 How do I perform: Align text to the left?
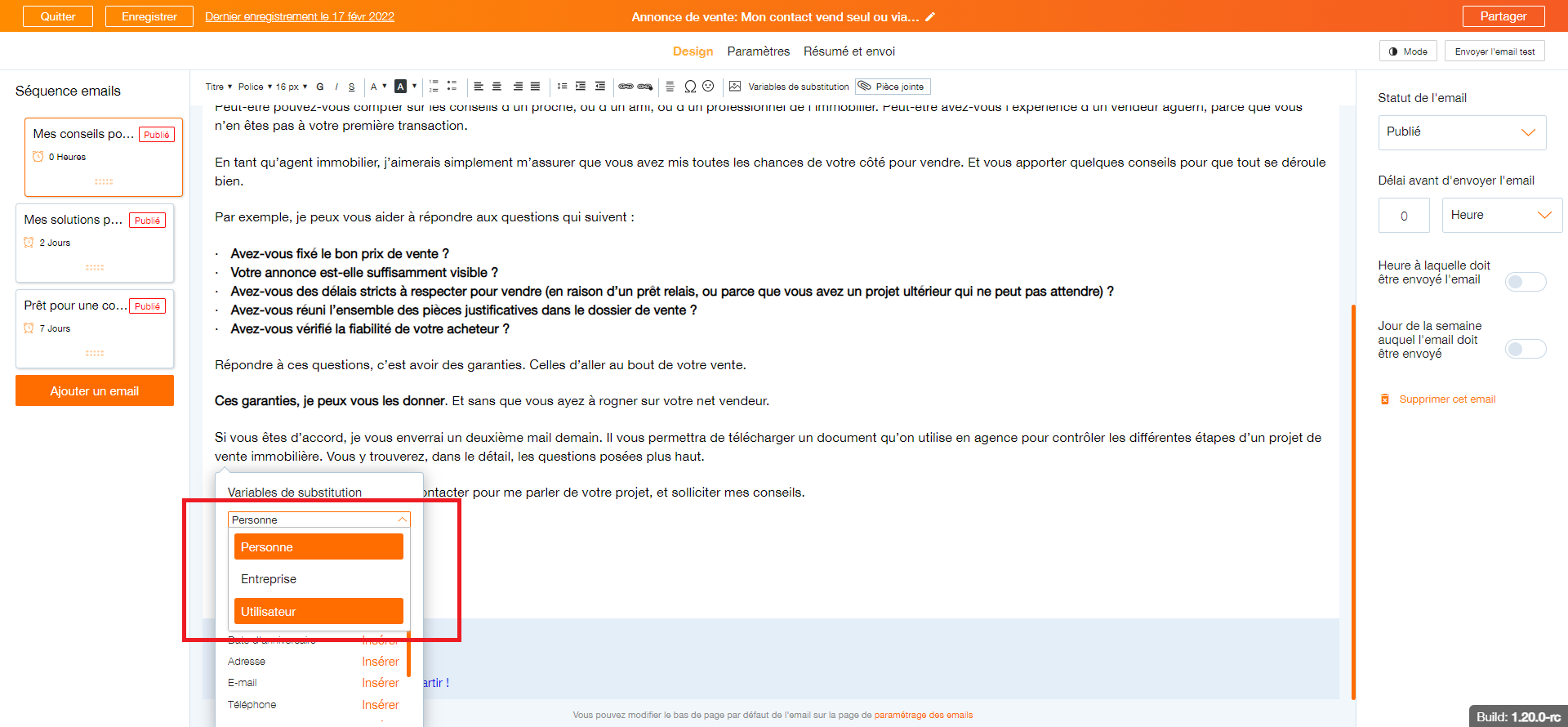click(479, 87)
